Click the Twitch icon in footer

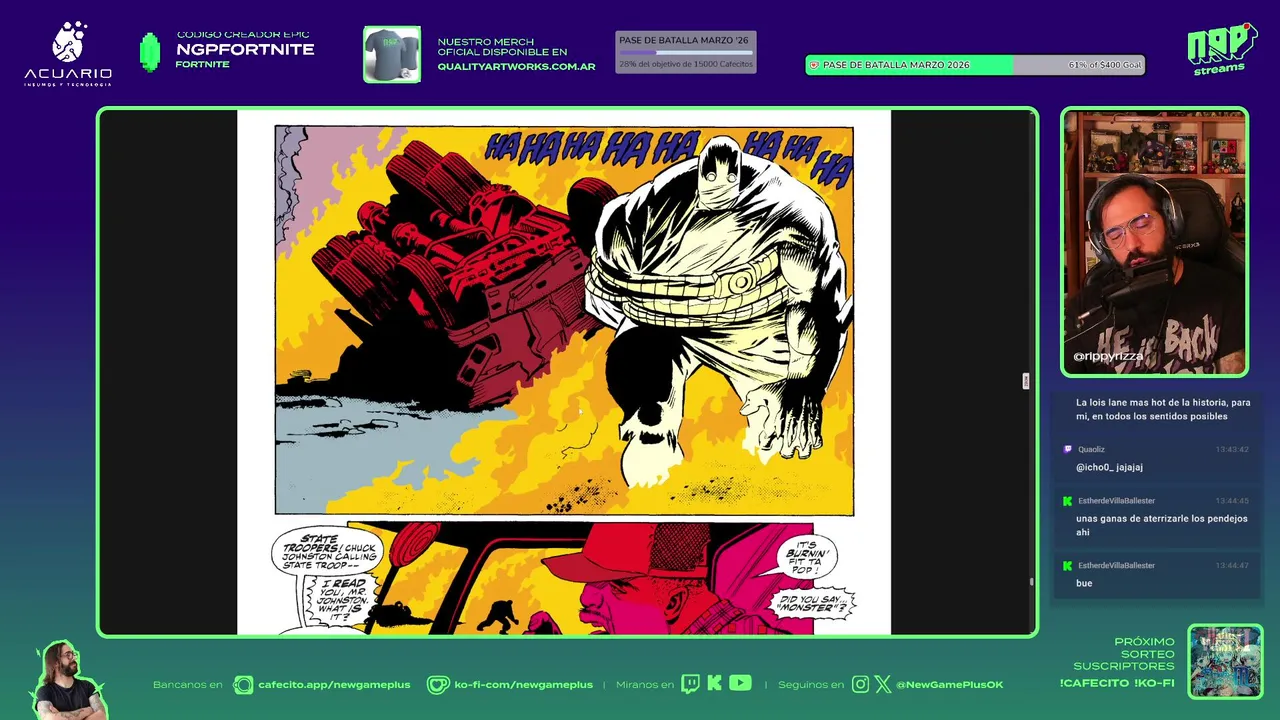690,684
